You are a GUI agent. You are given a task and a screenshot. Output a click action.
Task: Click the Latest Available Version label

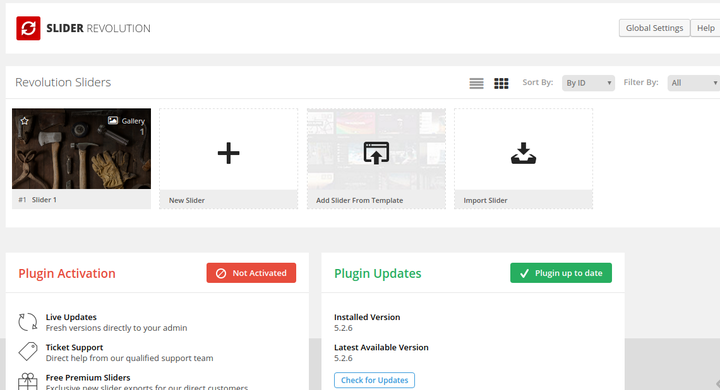pyautogui.click(x=381, y=347)
